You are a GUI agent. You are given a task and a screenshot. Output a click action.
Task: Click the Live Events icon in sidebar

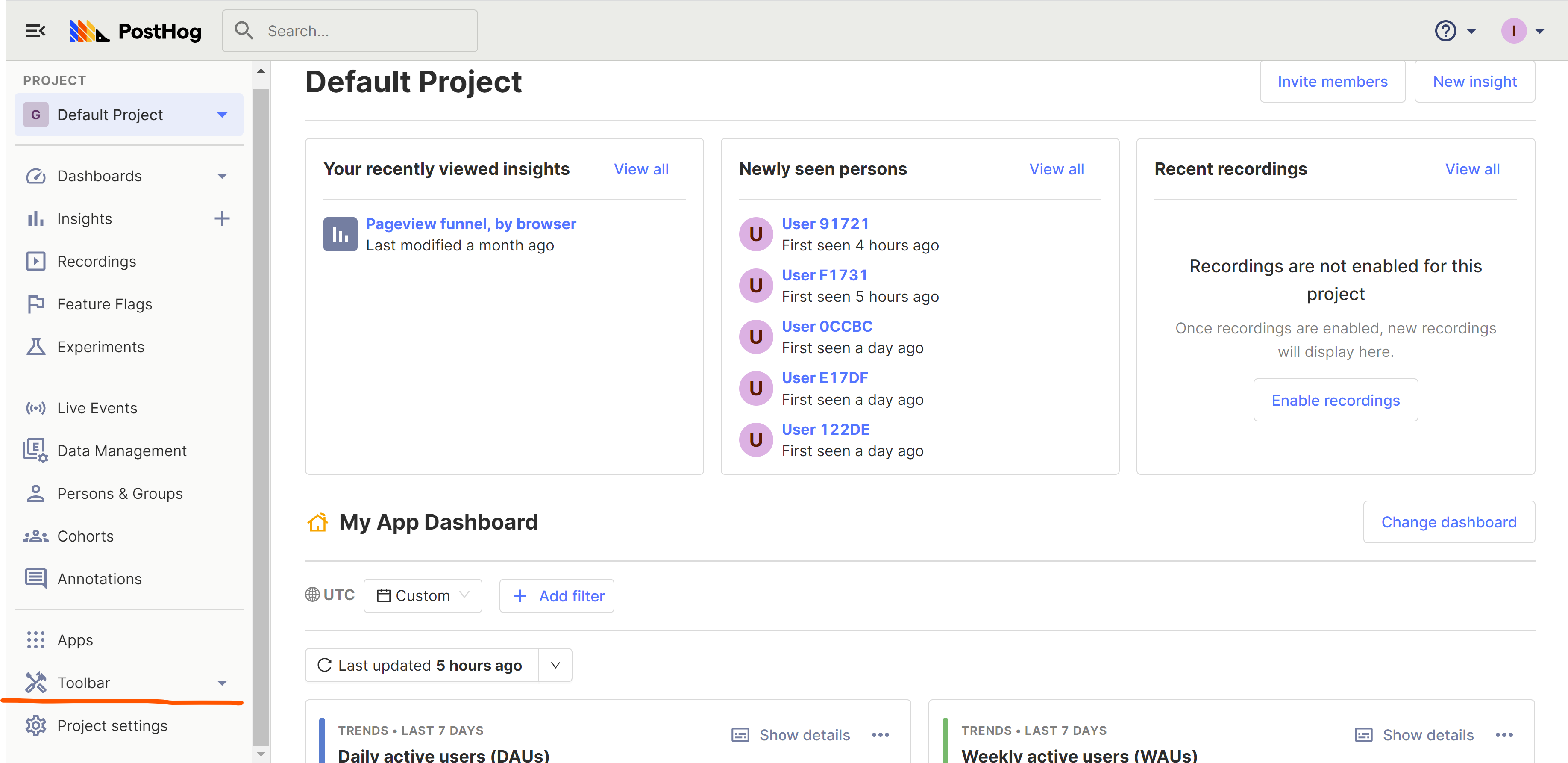tap(36, 407)
